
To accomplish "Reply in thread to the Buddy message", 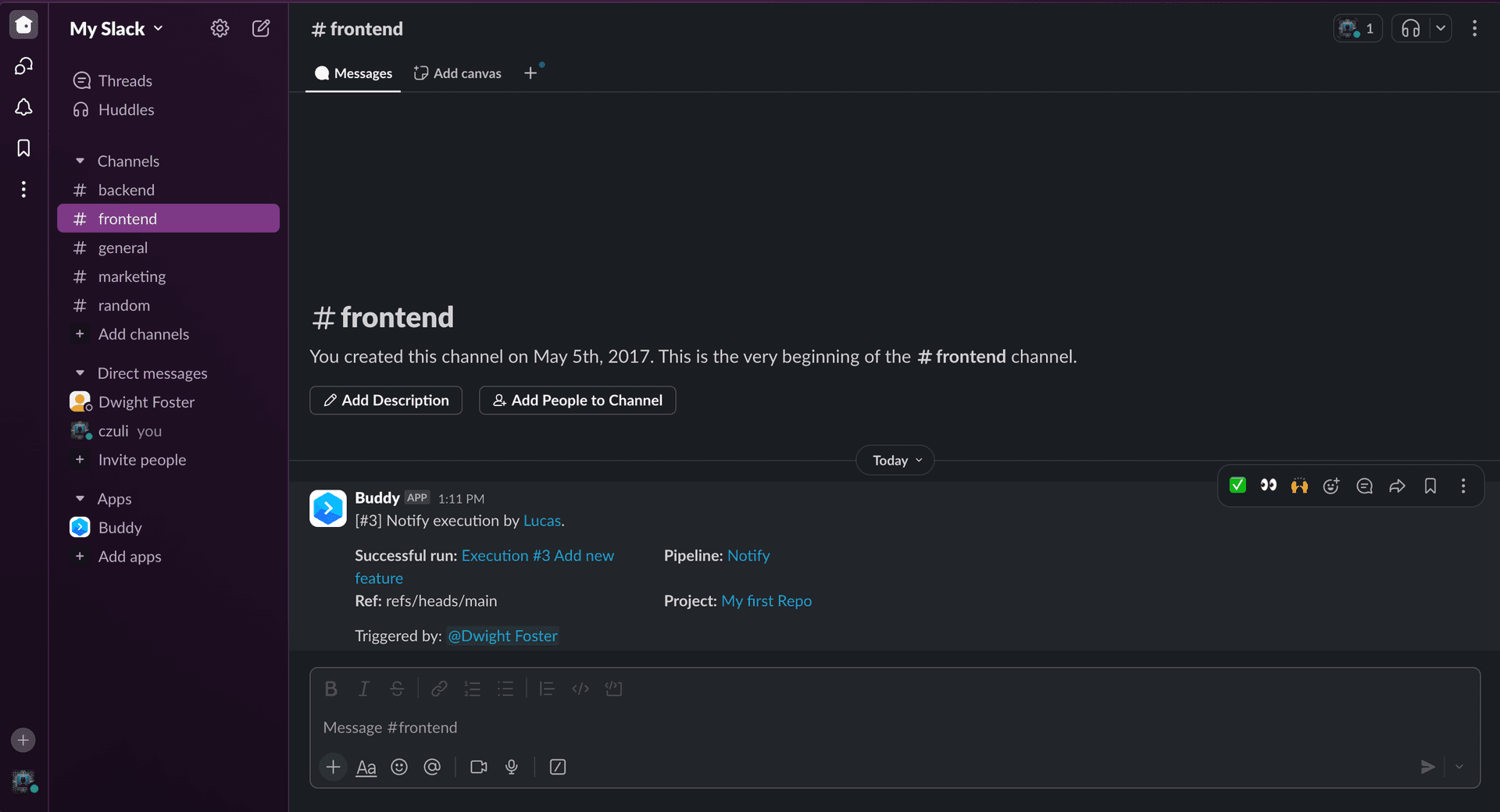I will coord(1364,486).
